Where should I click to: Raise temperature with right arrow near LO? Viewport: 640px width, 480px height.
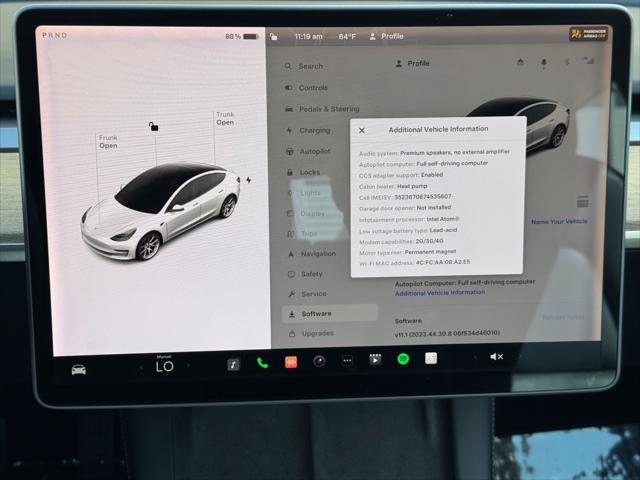click(x=188, y=366)
